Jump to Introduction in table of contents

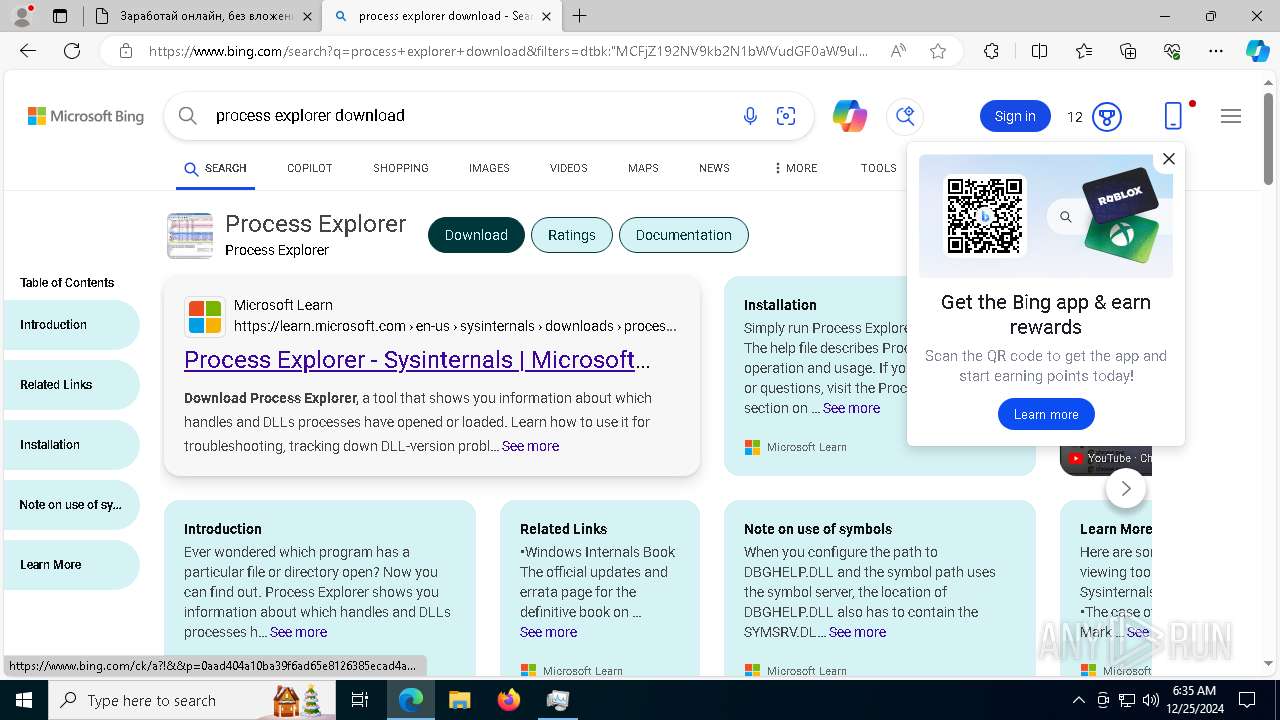(x=71, y=325)
